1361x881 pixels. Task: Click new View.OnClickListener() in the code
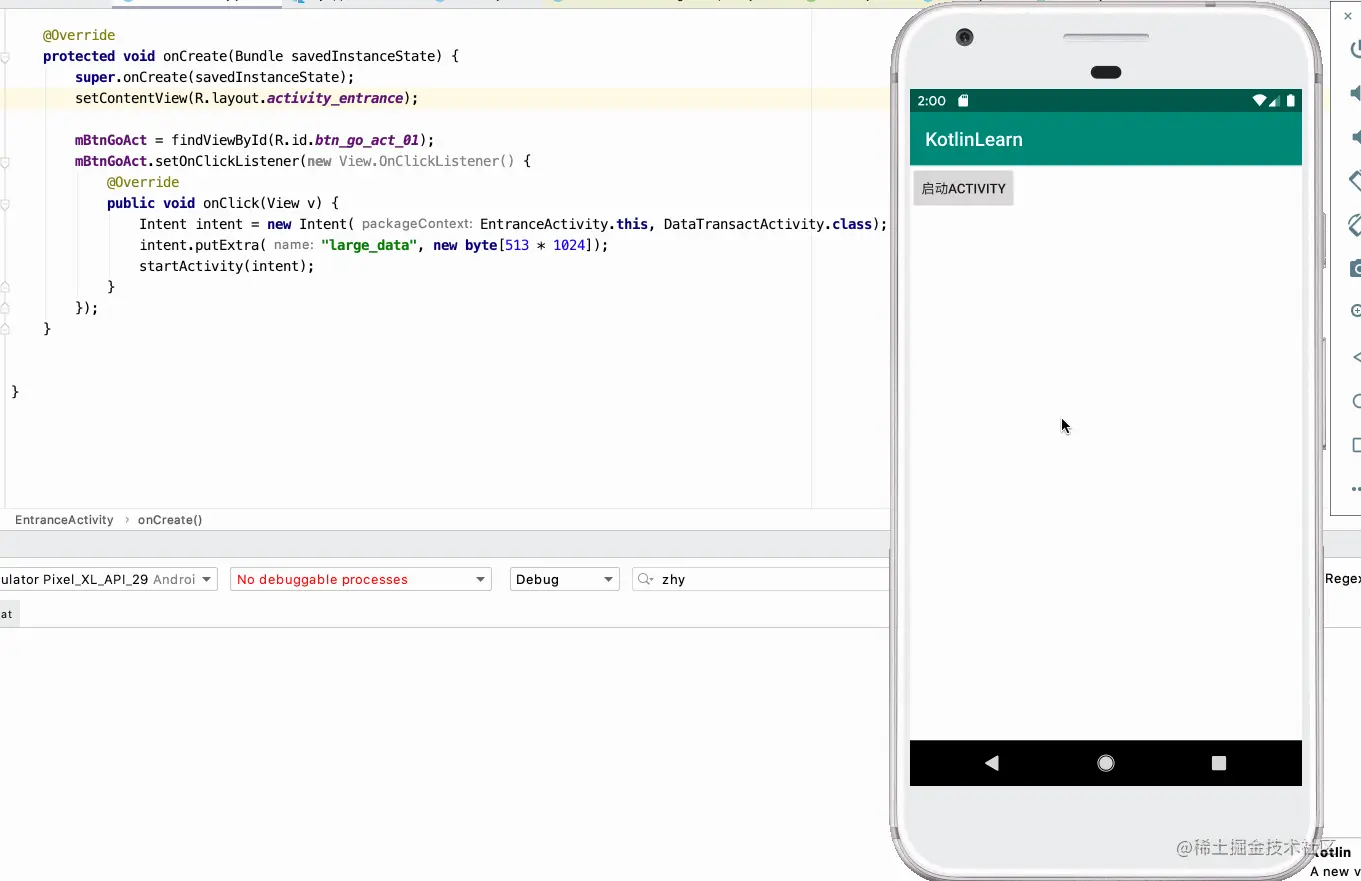pos(411,161)
